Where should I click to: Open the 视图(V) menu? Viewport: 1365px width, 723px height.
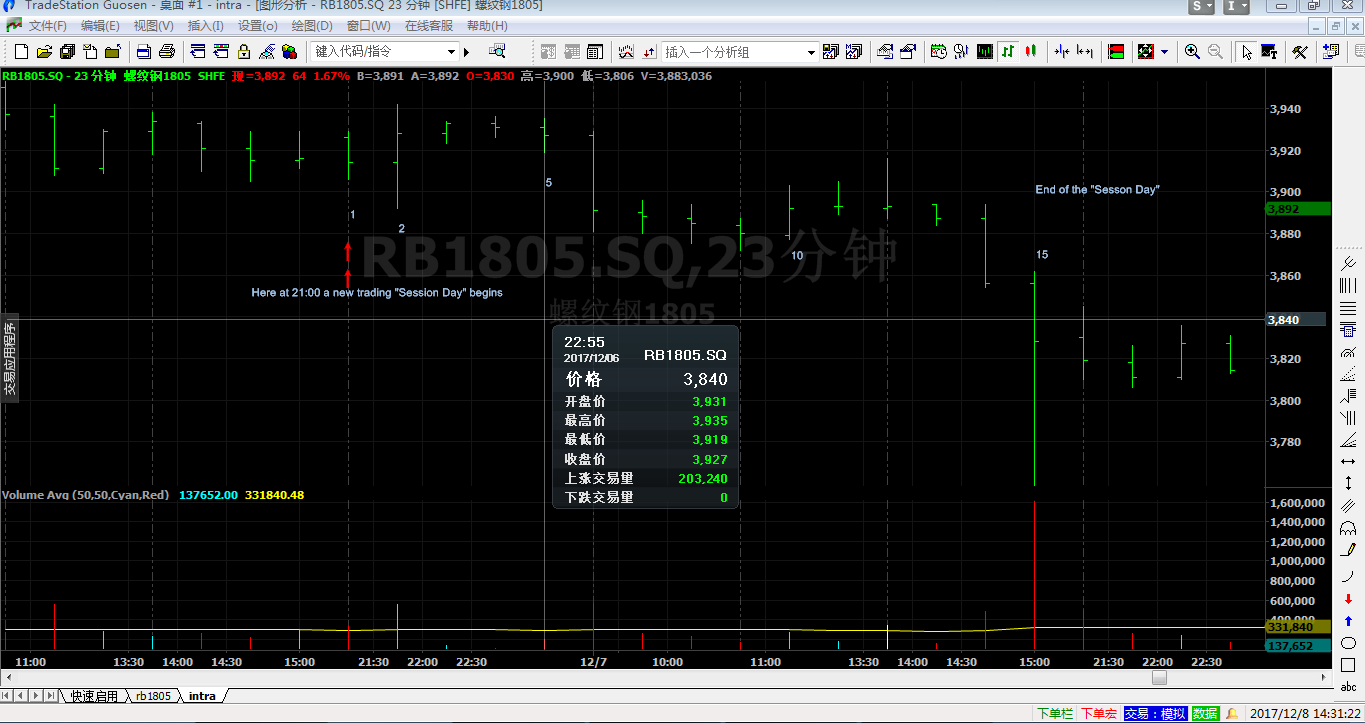click(x=153, y=26)
